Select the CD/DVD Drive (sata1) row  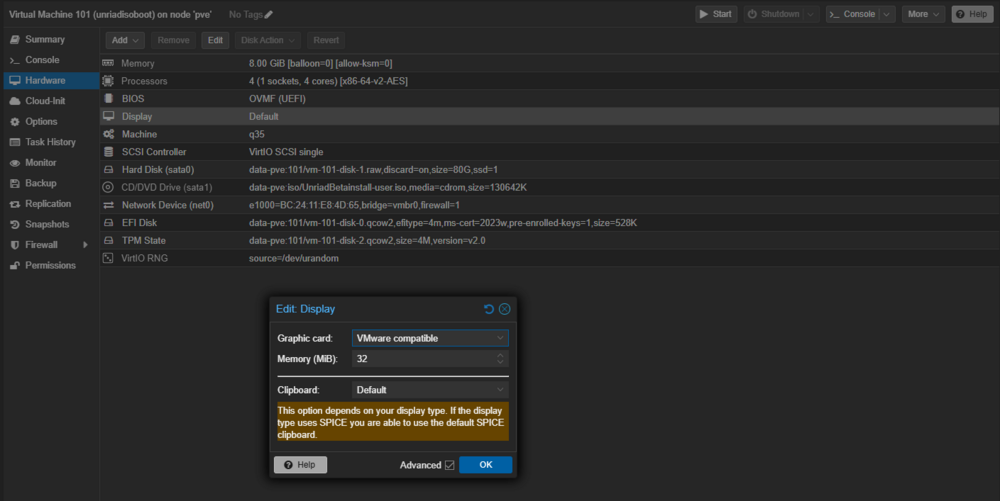pyautogui.click(x=549, y=187)
